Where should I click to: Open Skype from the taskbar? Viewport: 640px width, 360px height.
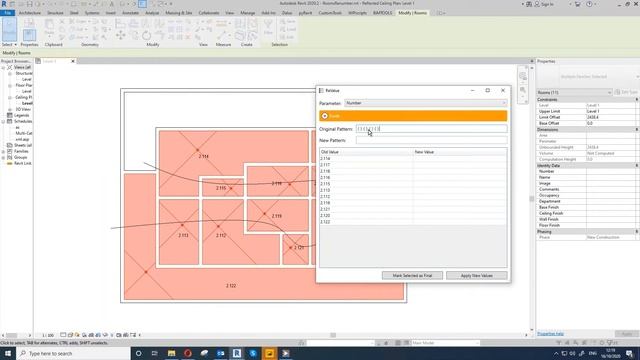[x=253, y=353]
